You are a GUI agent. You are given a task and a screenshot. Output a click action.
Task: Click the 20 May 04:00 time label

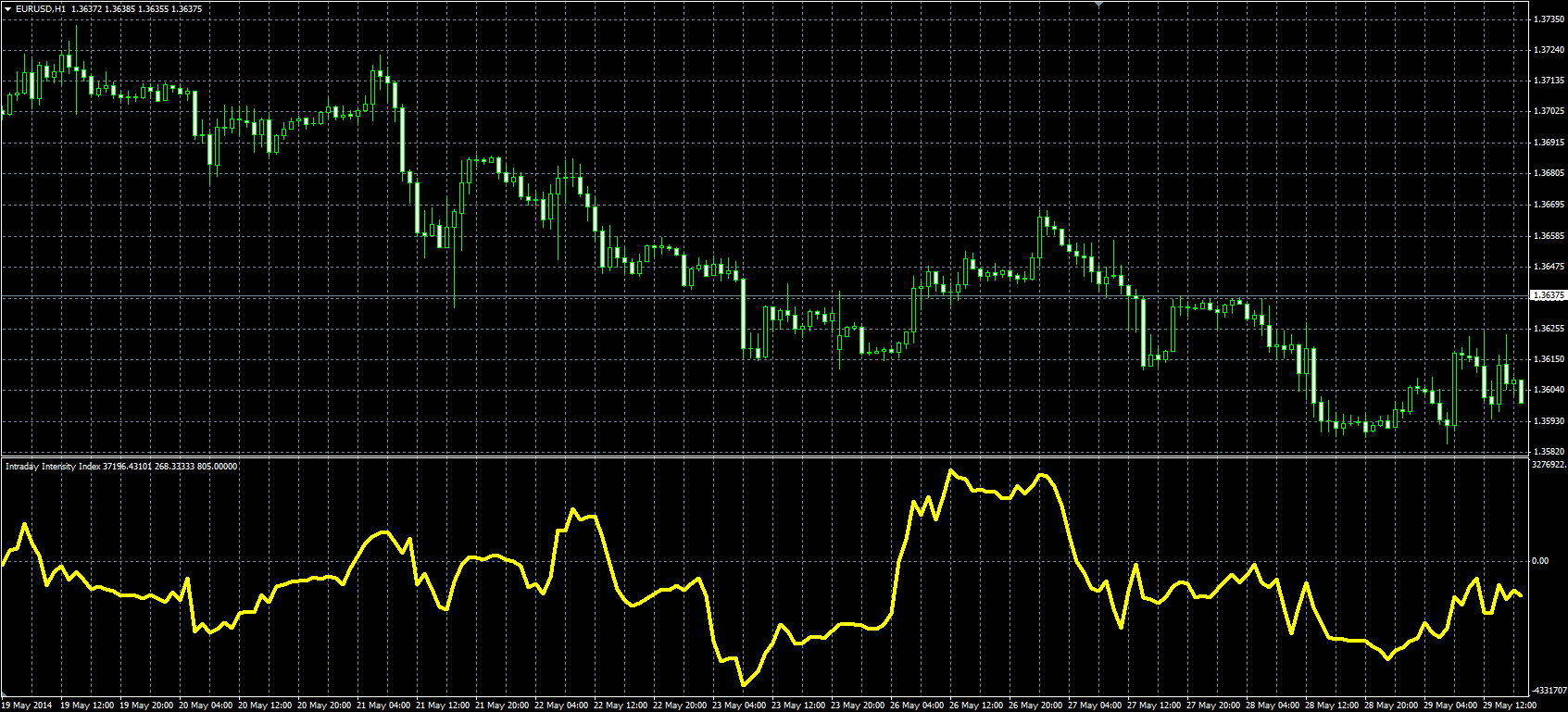point(206,706)
